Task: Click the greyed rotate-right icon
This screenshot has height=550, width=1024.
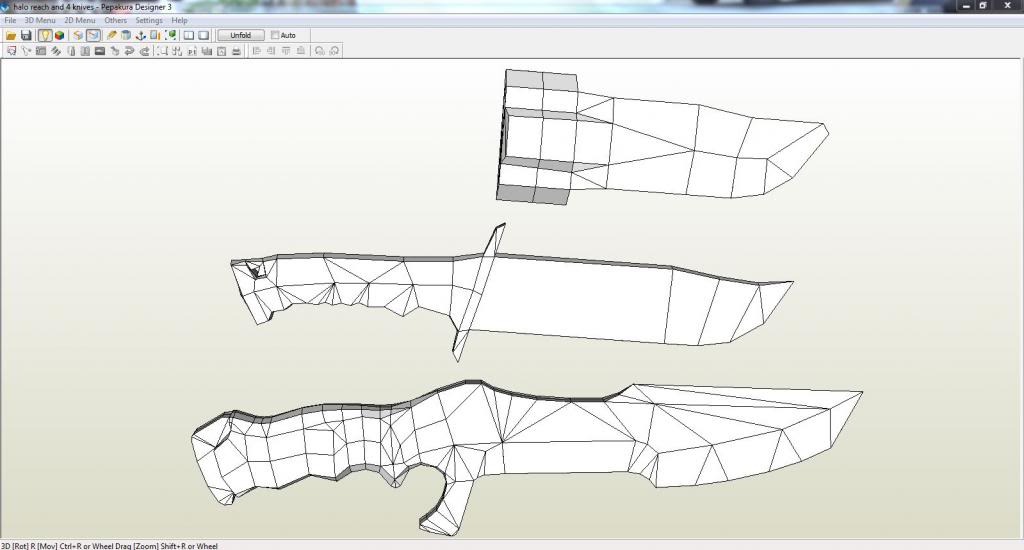Action: [334, 51]
